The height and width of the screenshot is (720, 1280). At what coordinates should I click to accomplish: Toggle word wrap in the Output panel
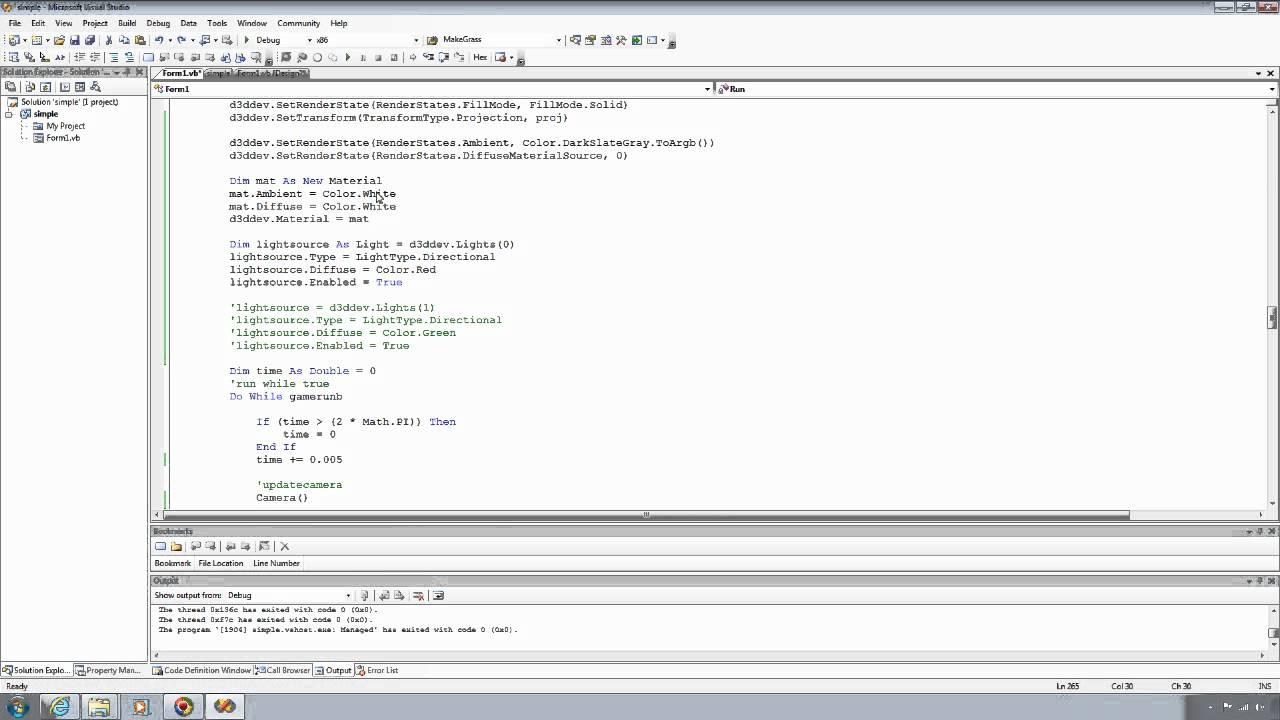[x=438, y=595]
